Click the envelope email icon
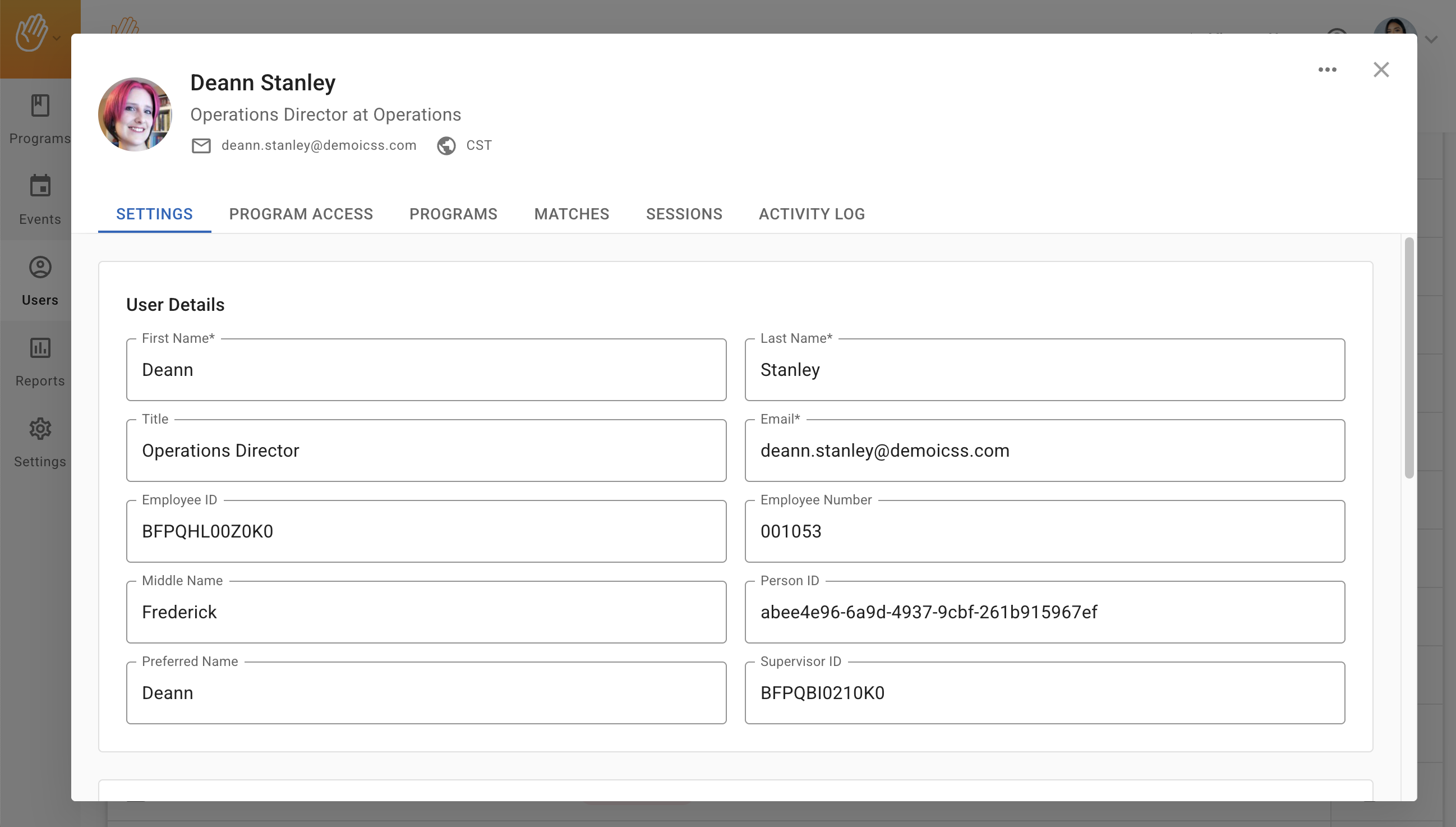Screen dimensions: 1456x827 [201, 146]
